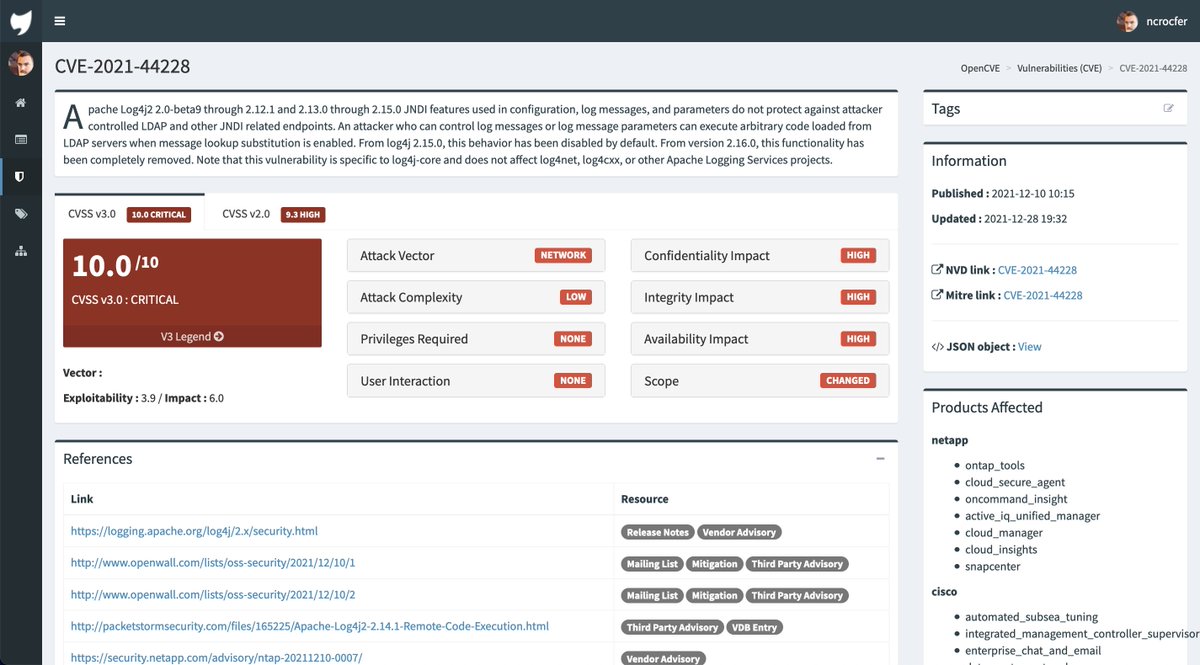Viewport: 1200px width, 665px height.
Task: Open openwall oss-security 2021/12/10/2 link
Action: coord(213,595)
